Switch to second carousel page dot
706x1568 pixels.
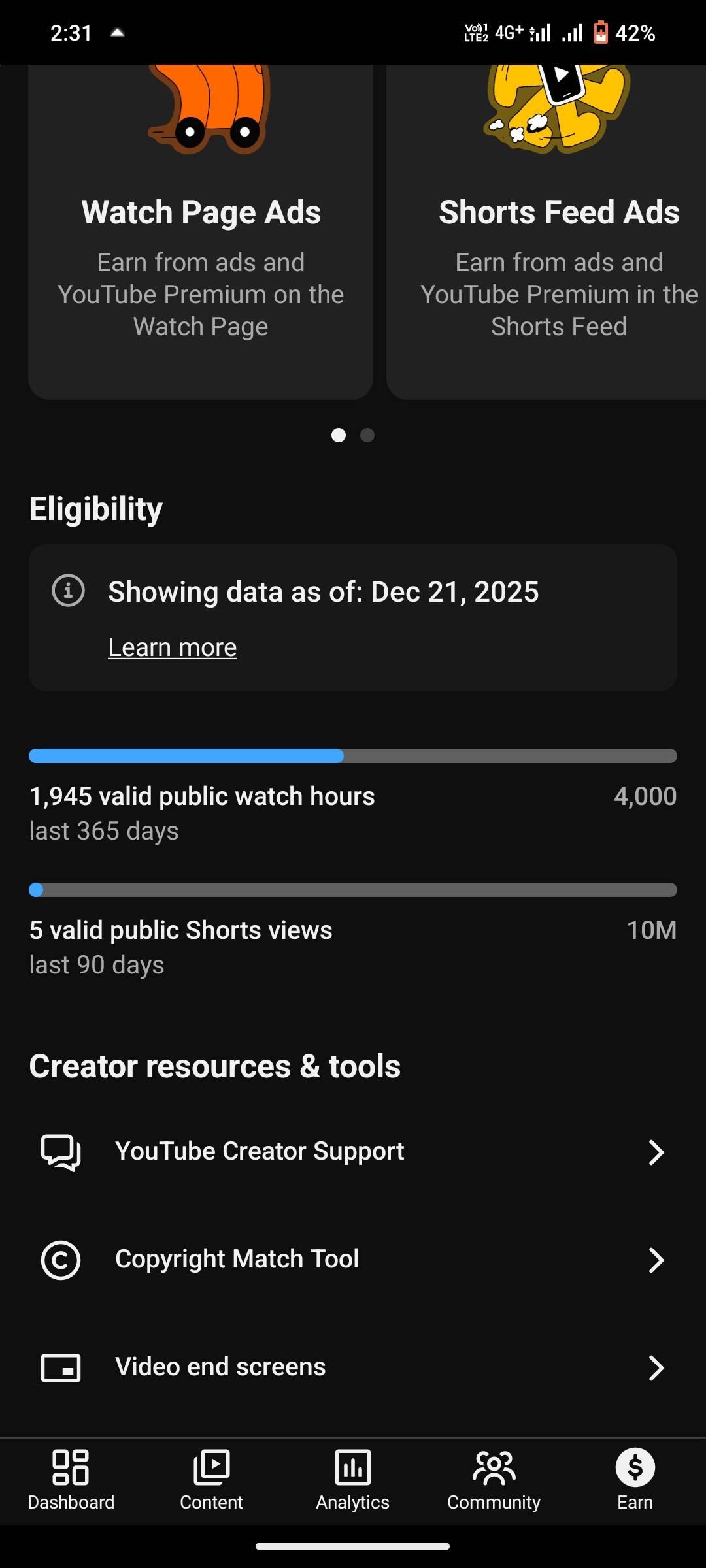[367, 435]
